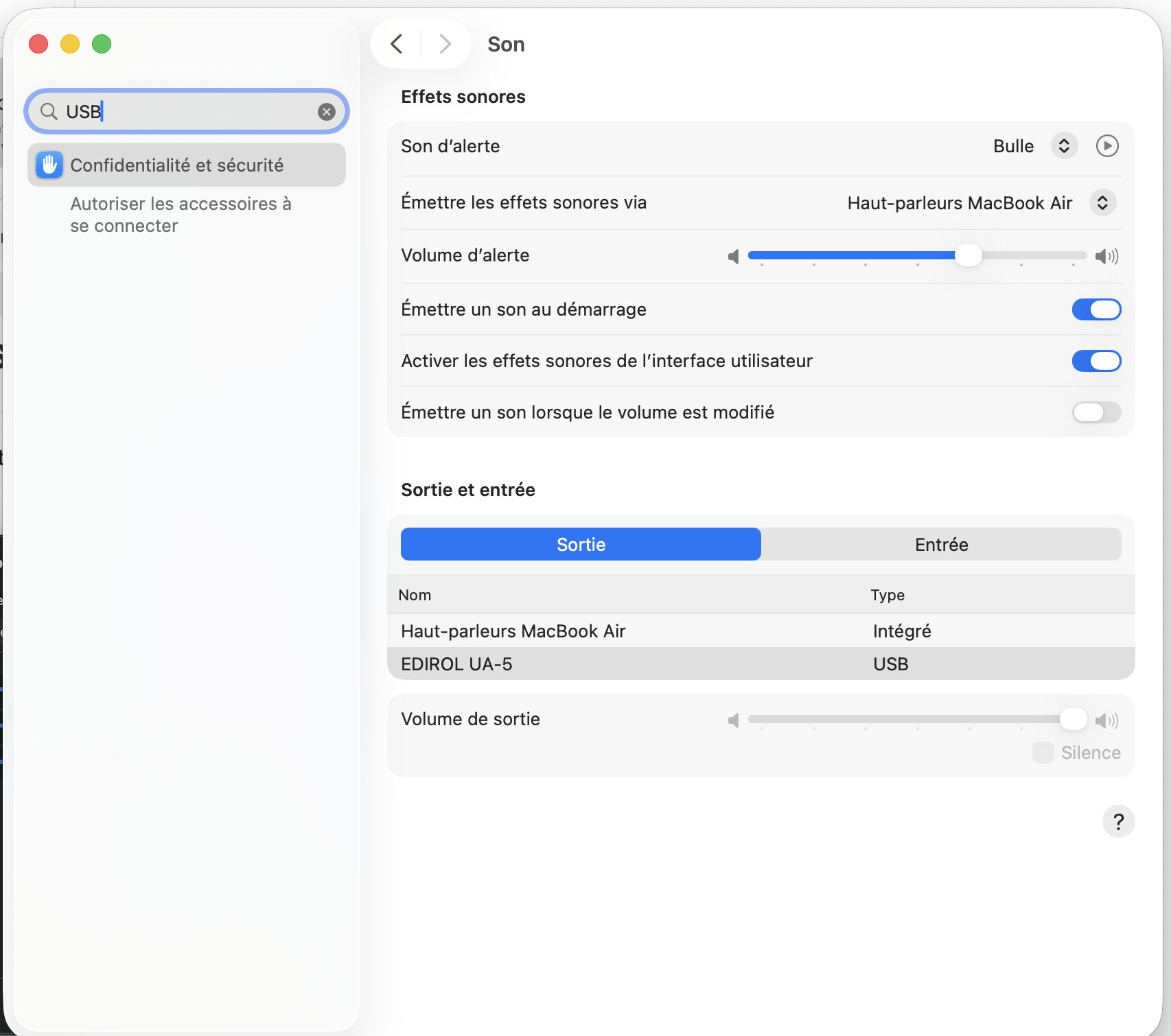Enable sound when volume is modified
Viewport: 1171px width, 1036px height.
coord(1095,412)
